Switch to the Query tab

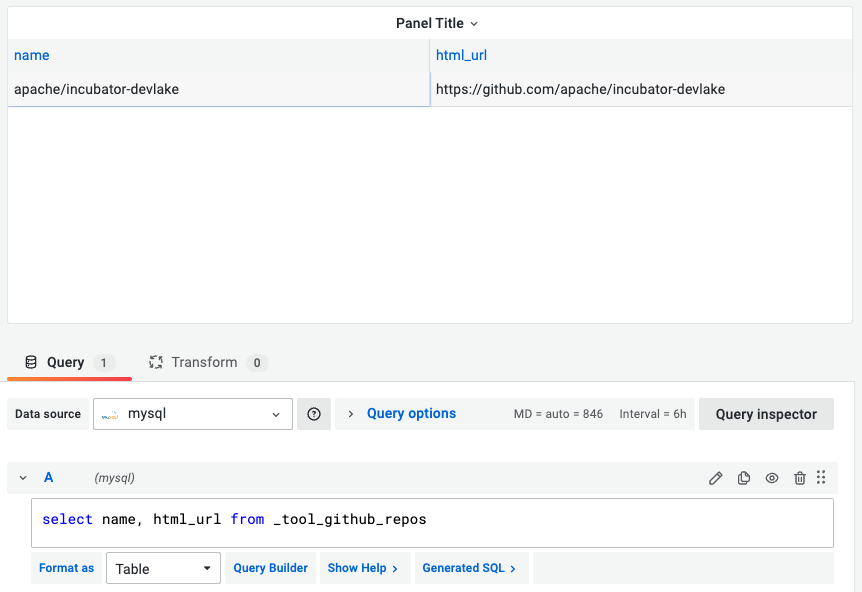(69, 362)
